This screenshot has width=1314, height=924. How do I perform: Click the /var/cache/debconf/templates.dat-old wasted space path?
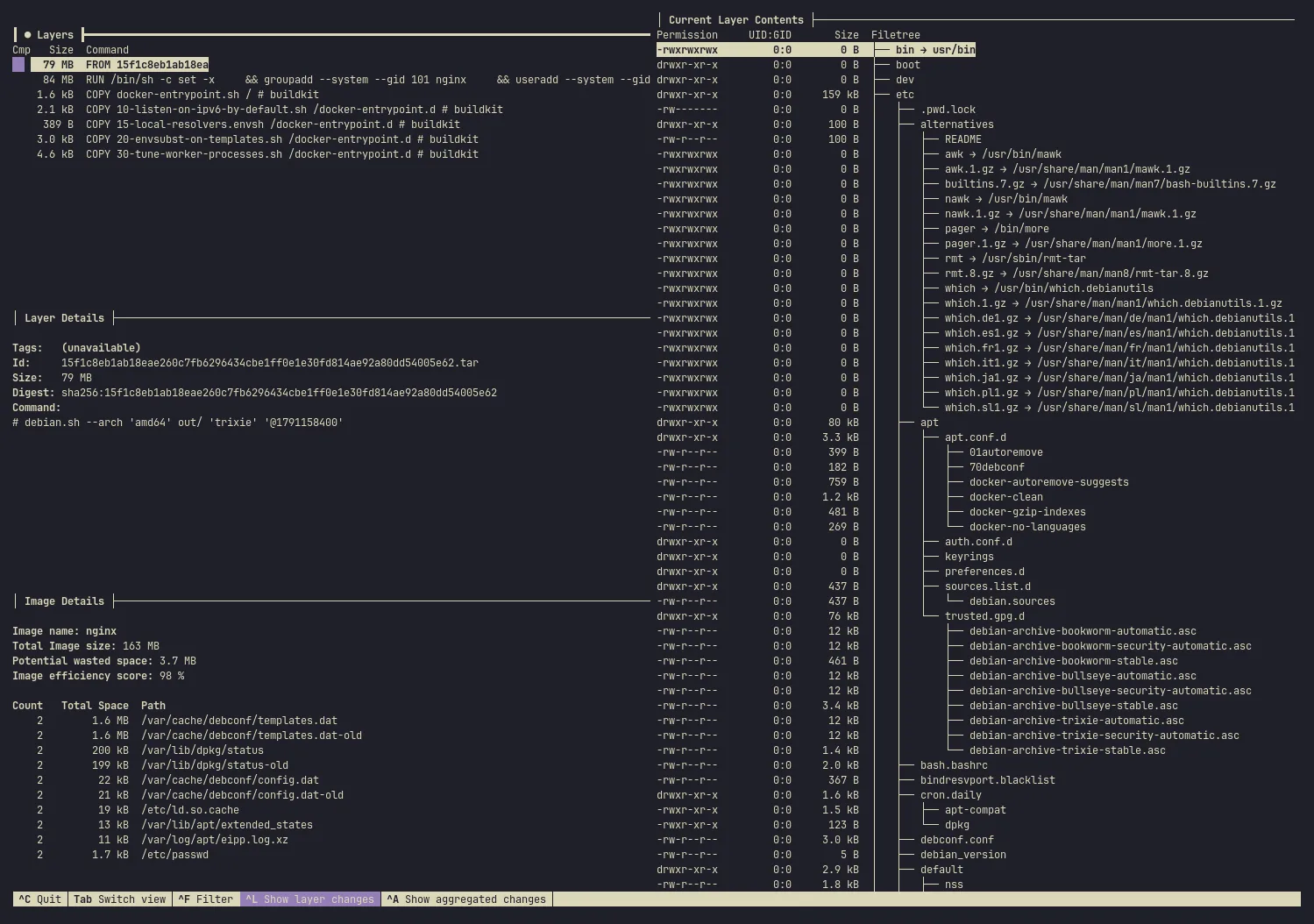(x=252, y=736)
